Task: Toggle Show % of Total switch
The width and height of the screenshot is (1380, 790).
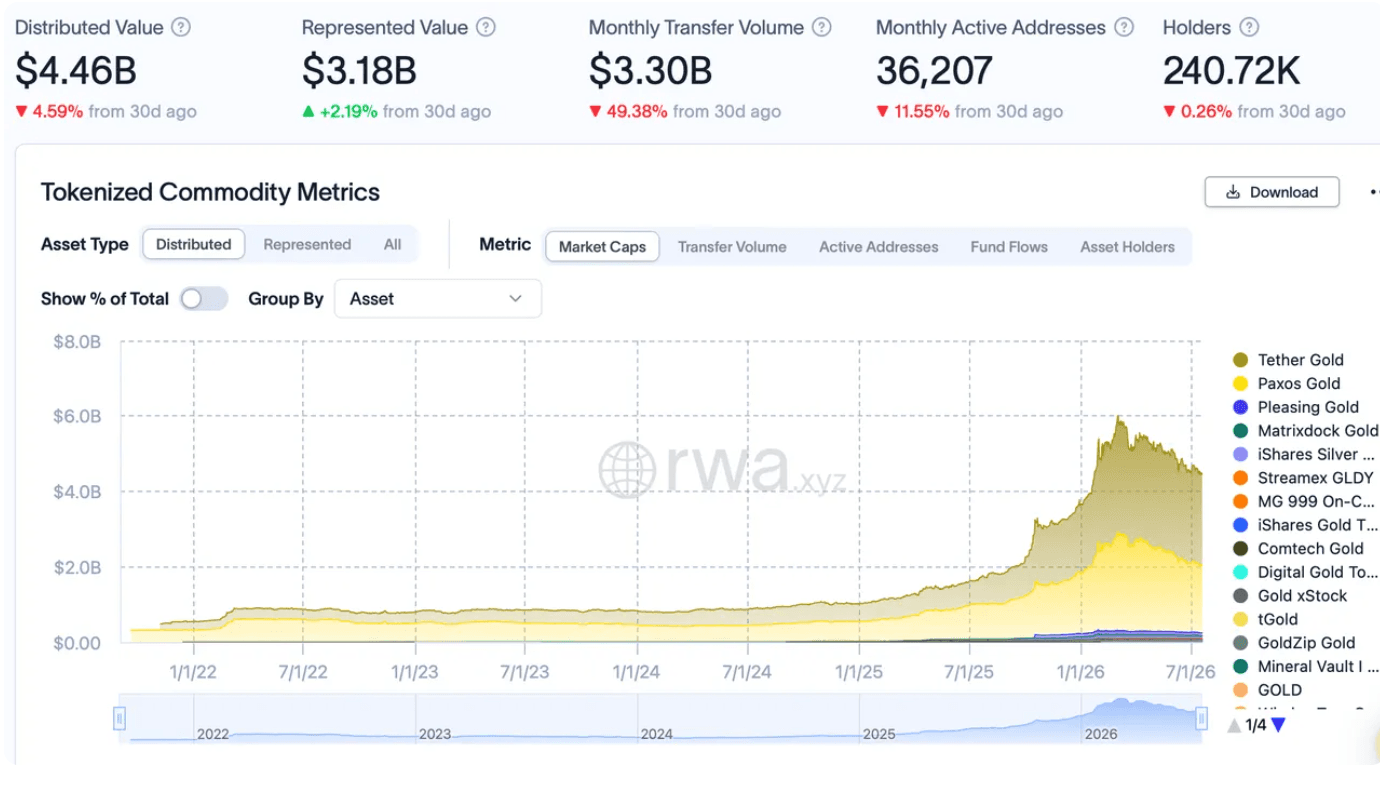Action: click(205, 299)
